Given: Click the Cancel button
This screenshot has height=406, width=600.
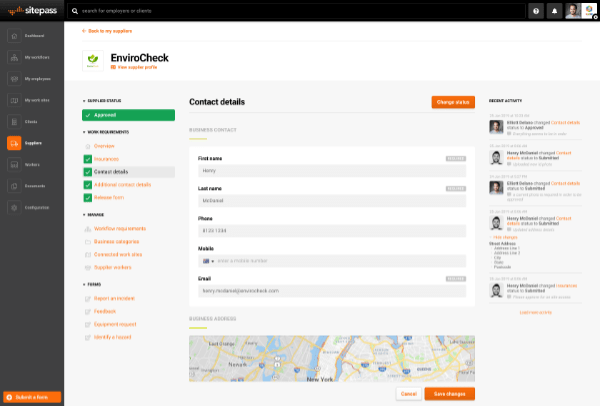Looking at the screenshot, I should [x=409, y=394].
